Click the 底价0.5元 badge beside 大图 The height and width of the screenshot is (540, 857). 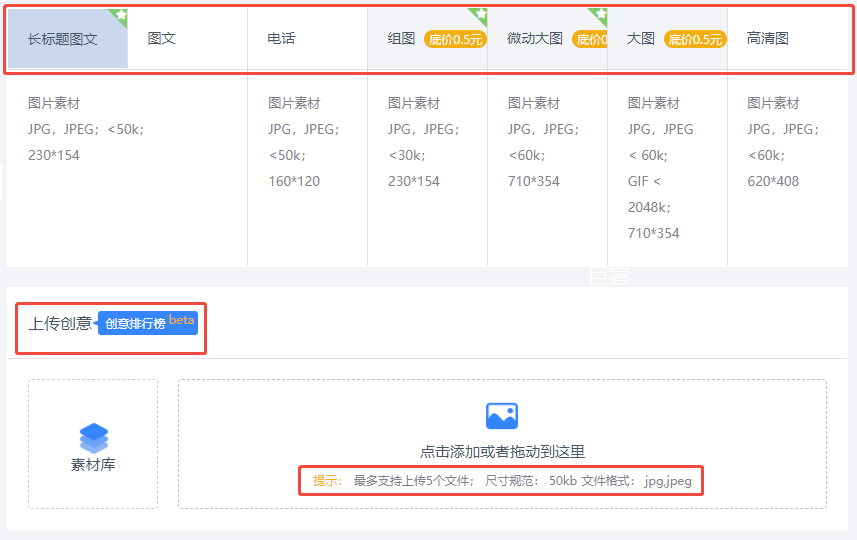[x=695, y=39]
